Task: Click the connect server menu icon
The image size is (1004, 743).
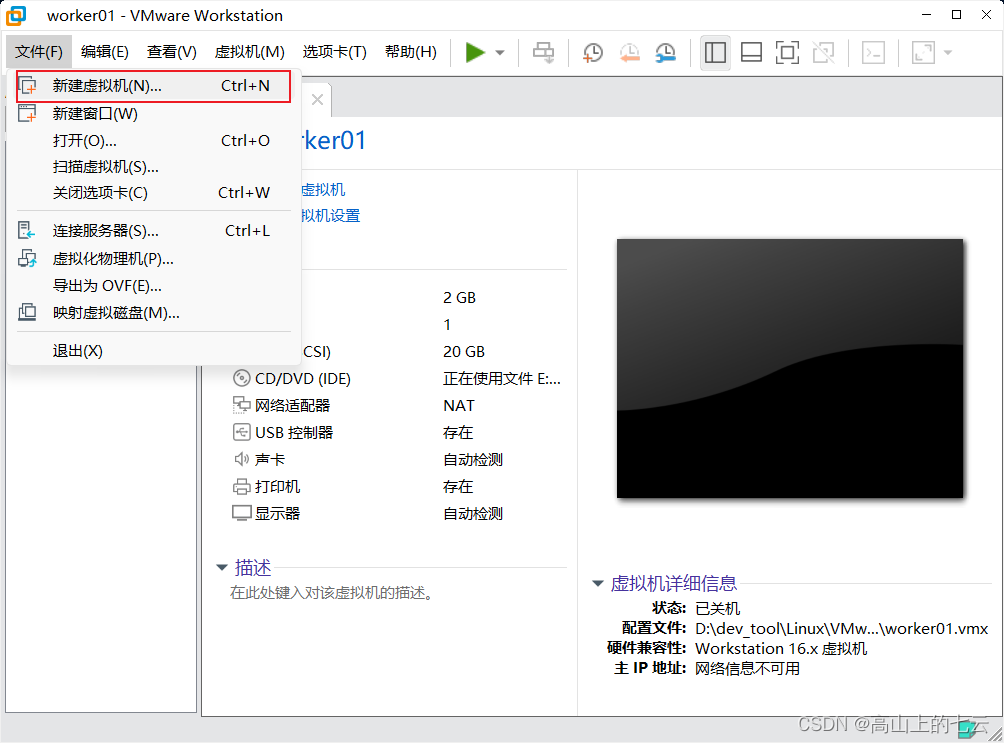Action: [26, 231]
